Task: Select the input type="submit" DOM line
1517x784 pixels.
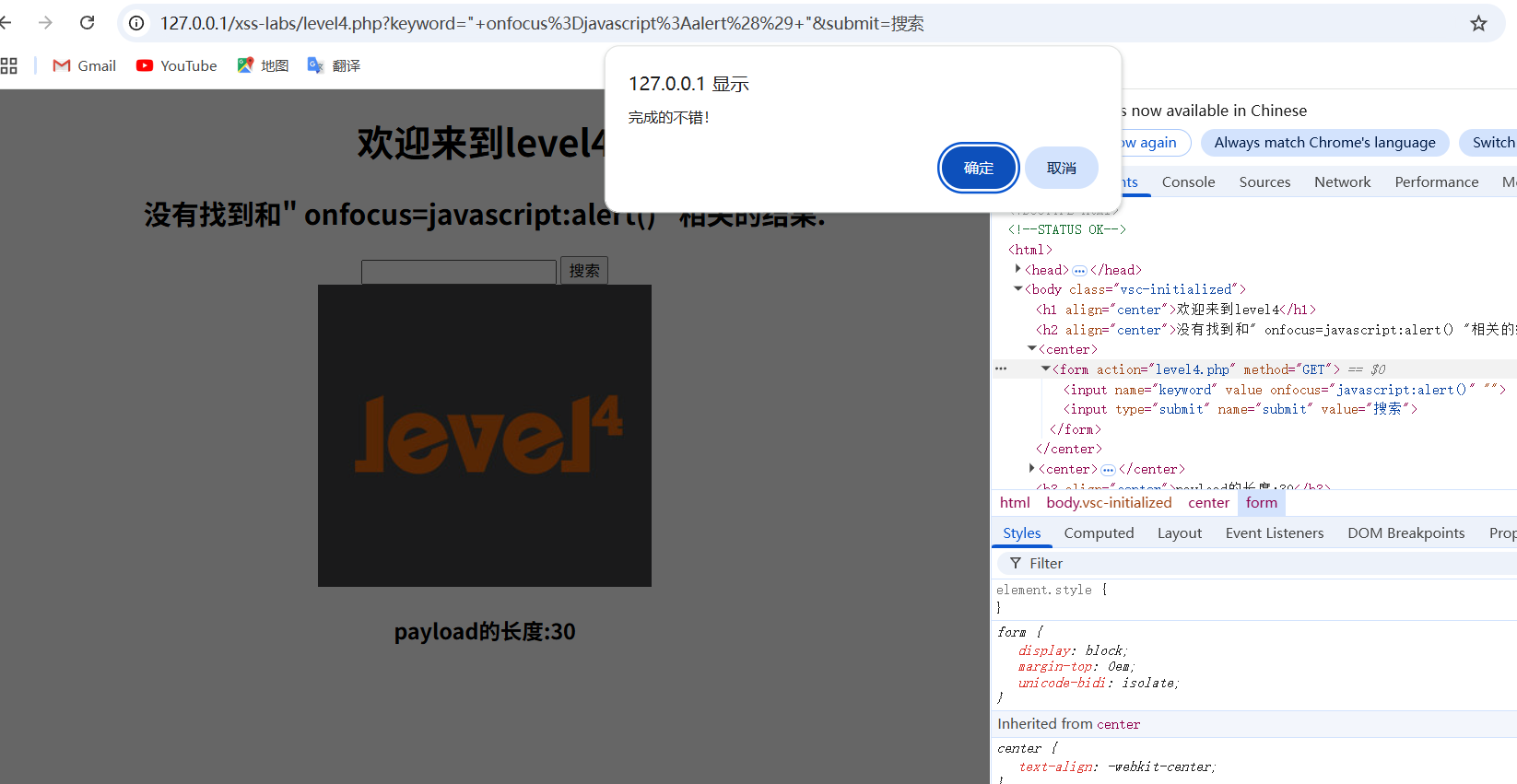Action: coord(1240,409)
